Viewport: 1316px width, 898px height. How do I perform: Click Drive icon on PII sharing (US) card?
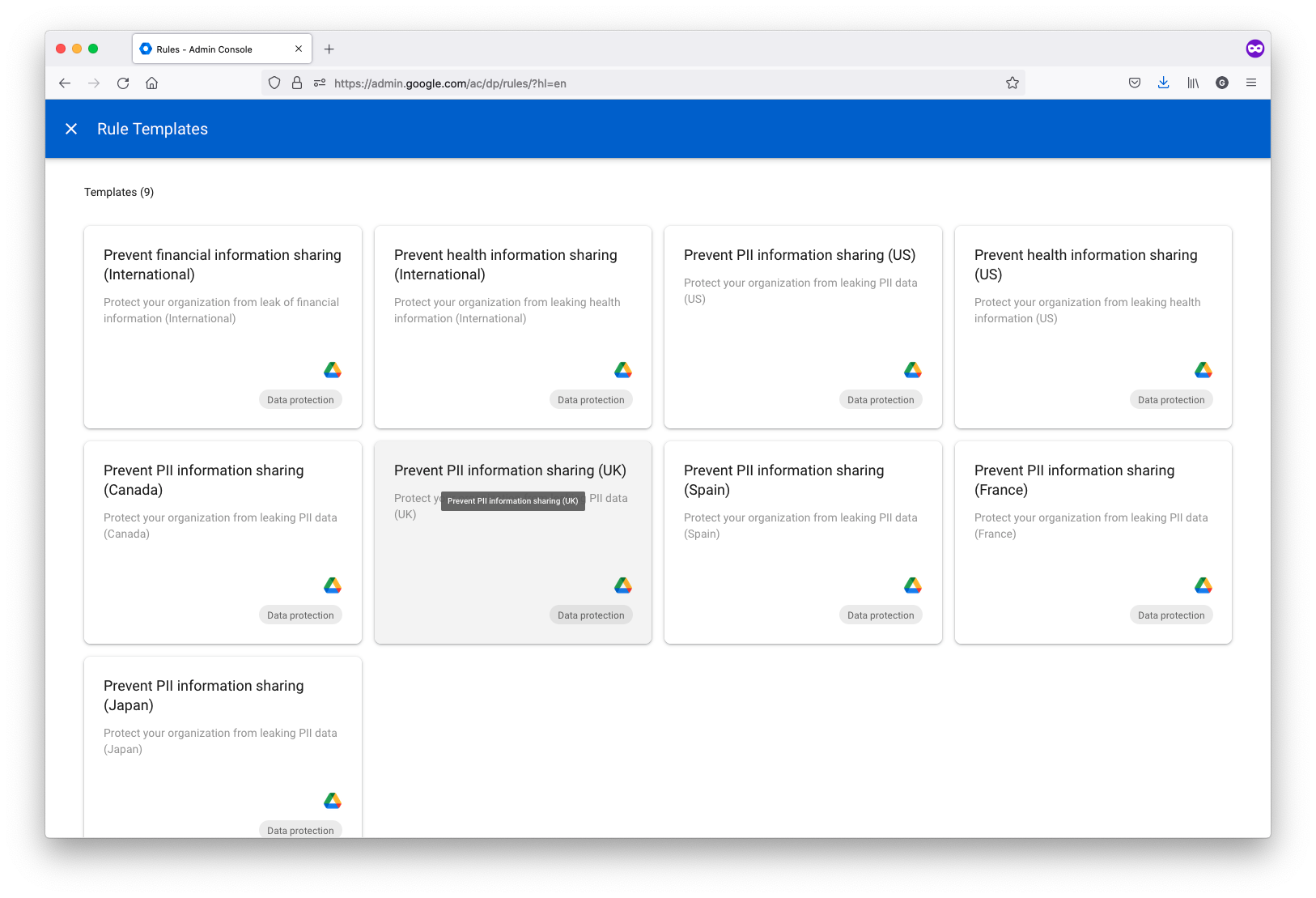click(913, 370)
